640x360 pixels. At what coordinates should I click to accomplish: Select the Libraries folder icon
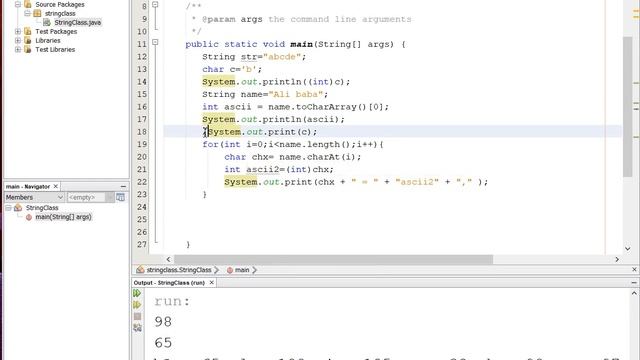[28, 40]
